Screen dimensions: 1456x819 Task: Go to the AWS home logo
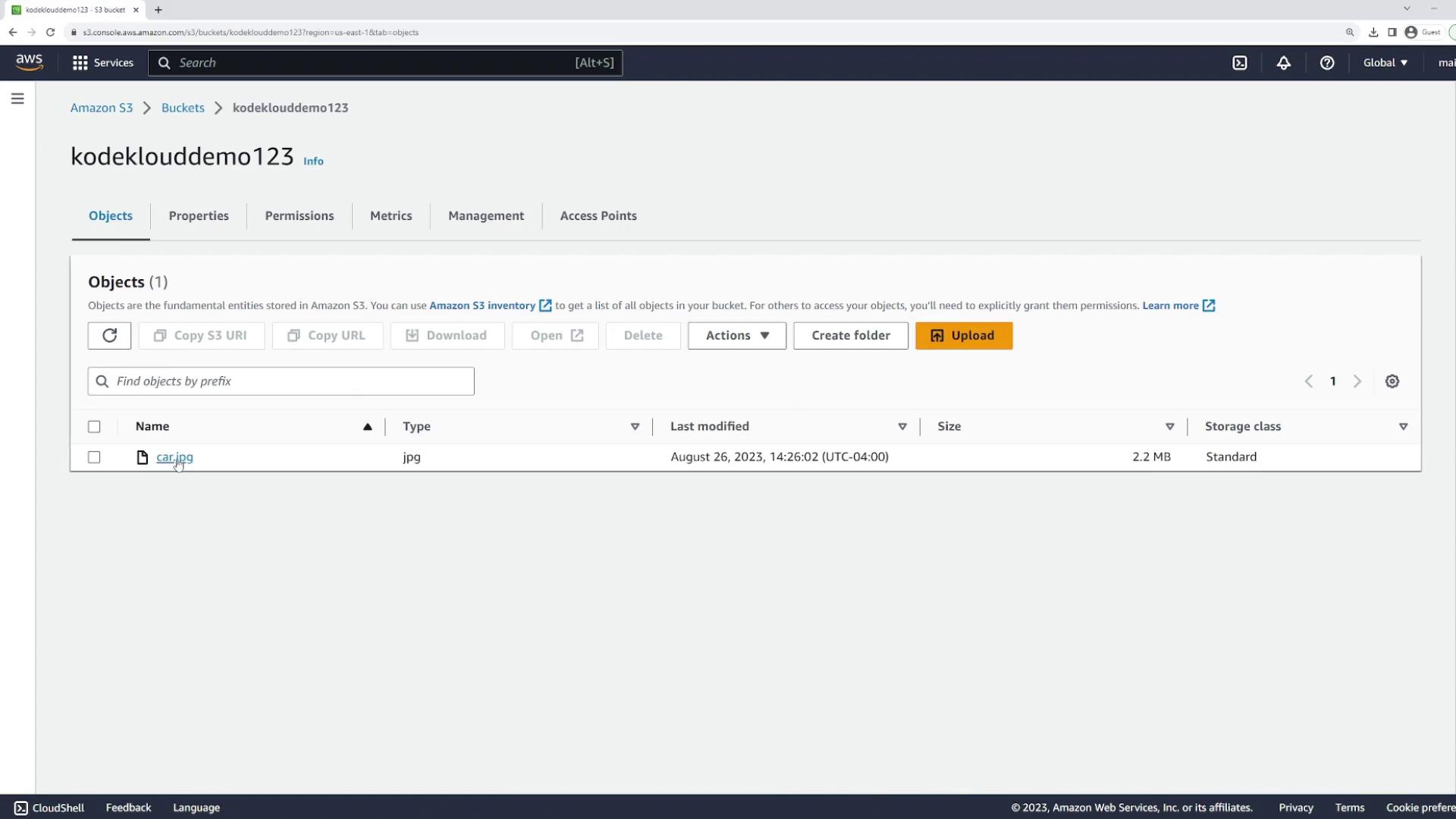click(29, 62)
